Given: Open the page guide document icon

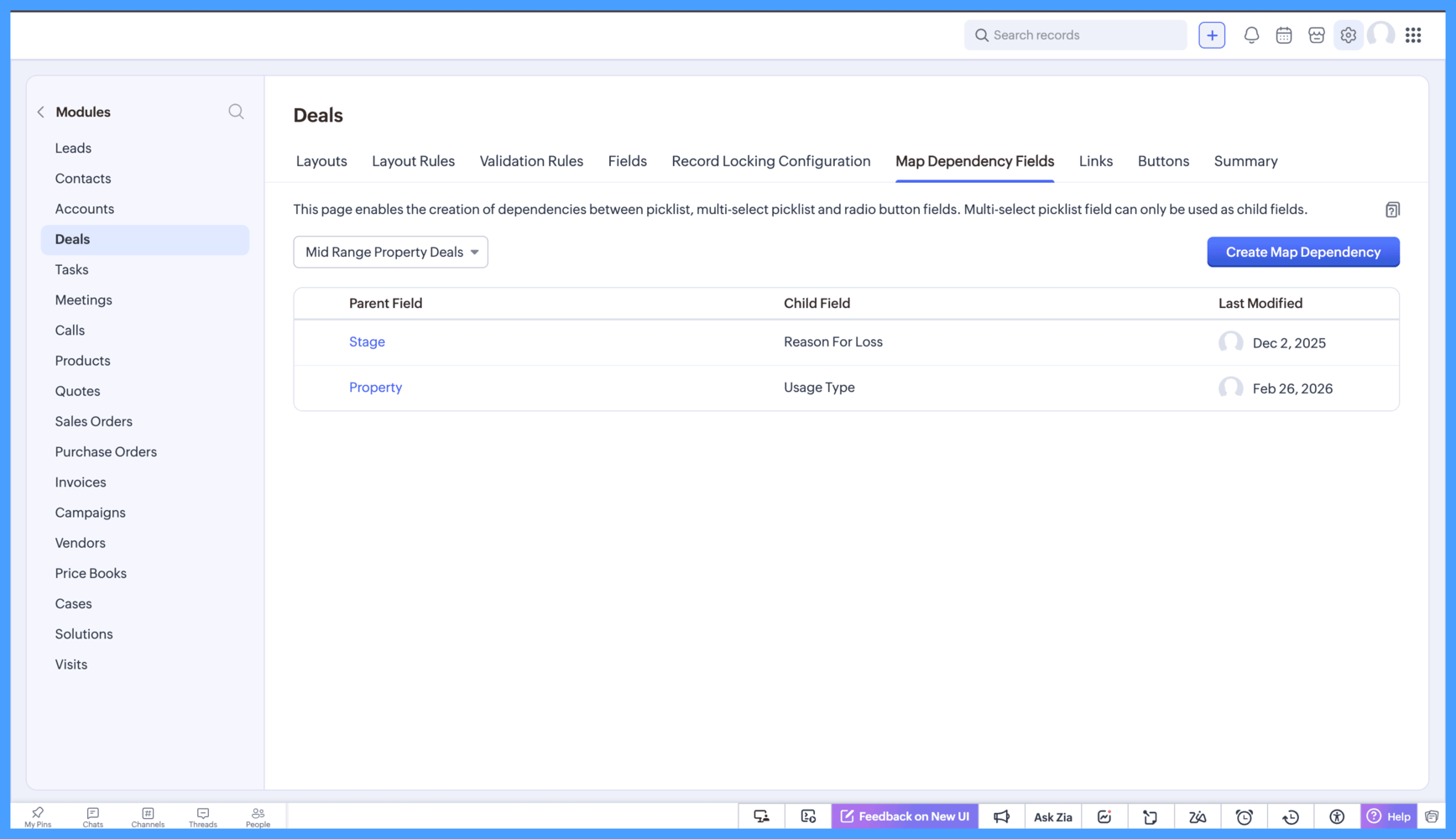Looking at the screenshot, I should 1392,210.
